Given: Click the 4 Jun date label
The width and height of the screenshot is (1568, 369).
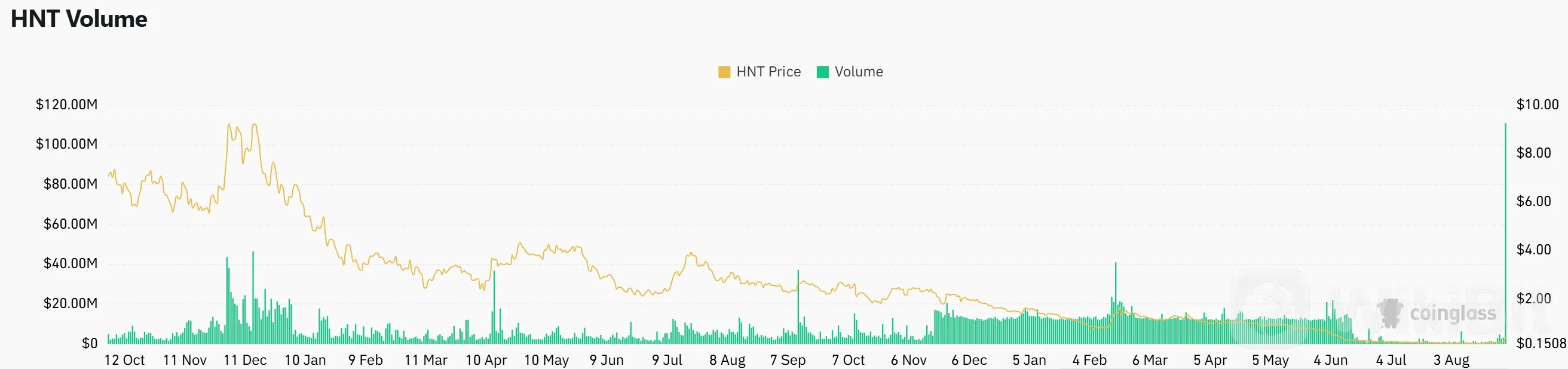Looking at the screenshot, I should coord(1331,361).
